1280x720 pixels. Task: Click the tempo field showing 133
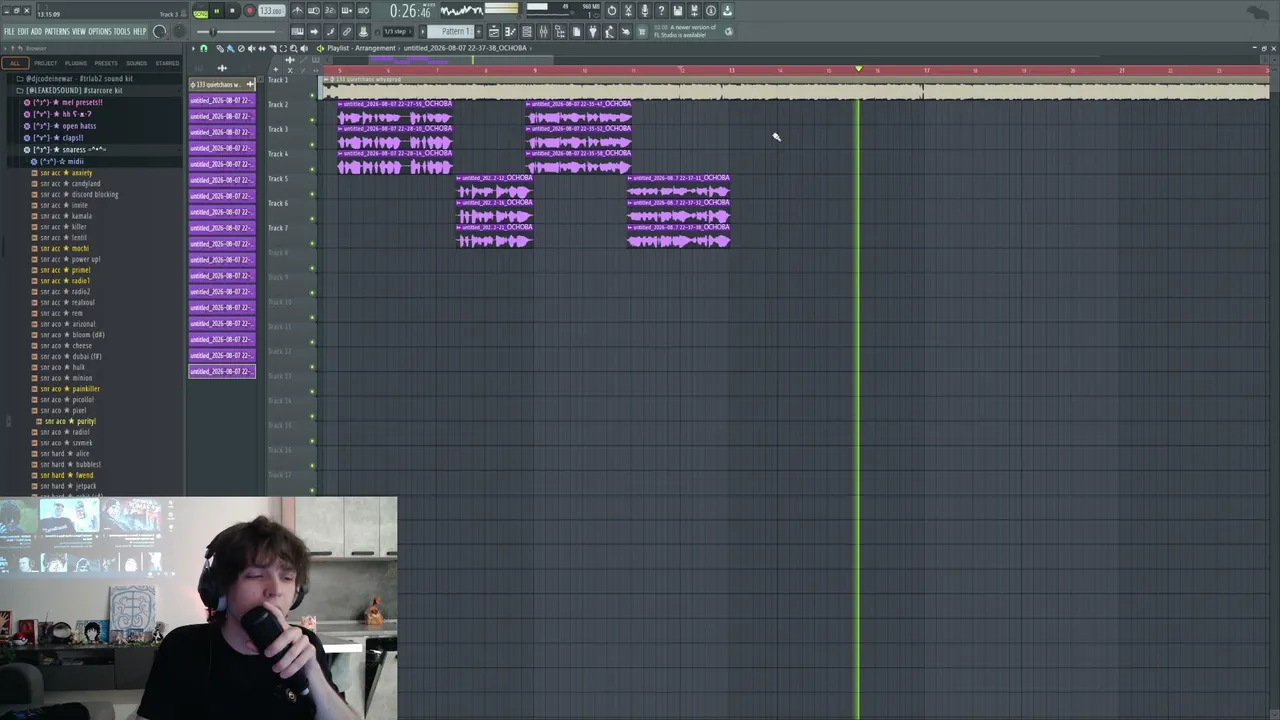(271, 11)
